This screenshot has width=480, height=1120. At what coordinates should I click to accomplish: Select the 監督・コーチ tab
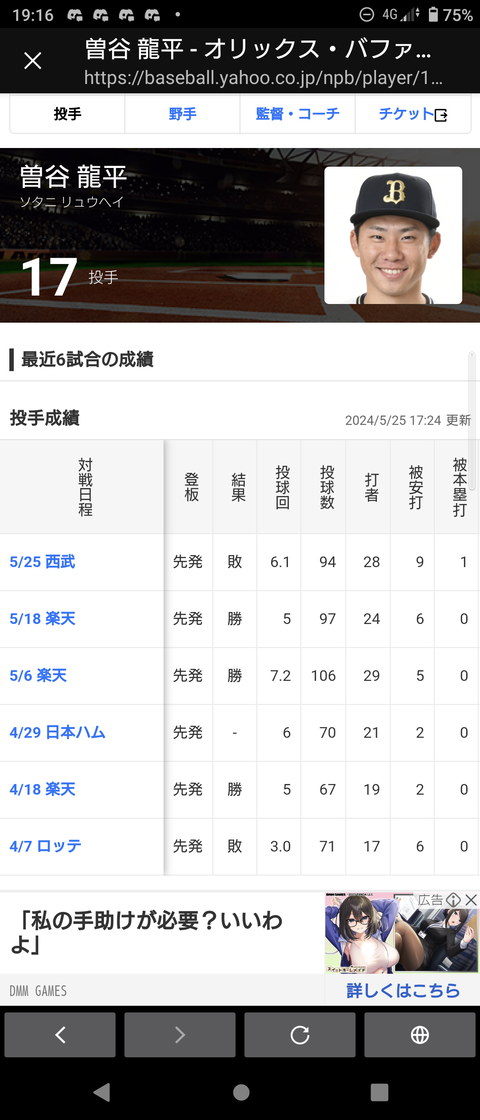[x=297, y=114]
